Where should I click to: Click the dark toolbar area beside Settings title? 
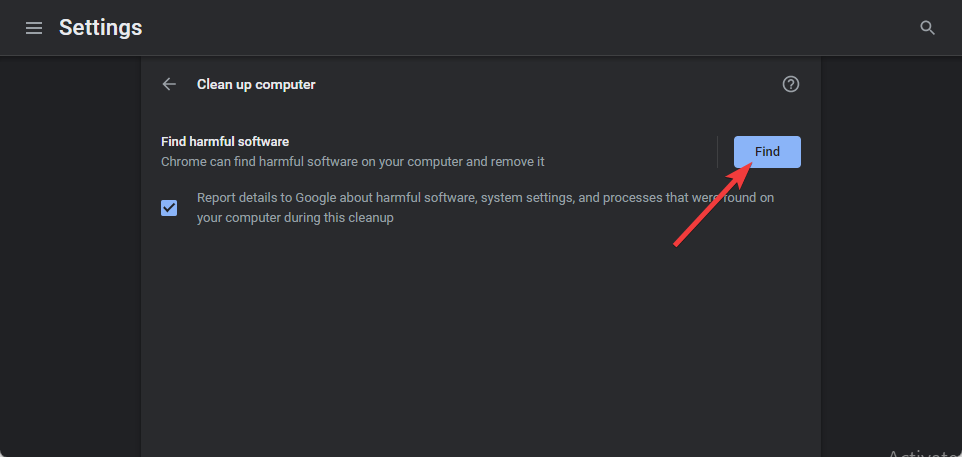point(528,28)
